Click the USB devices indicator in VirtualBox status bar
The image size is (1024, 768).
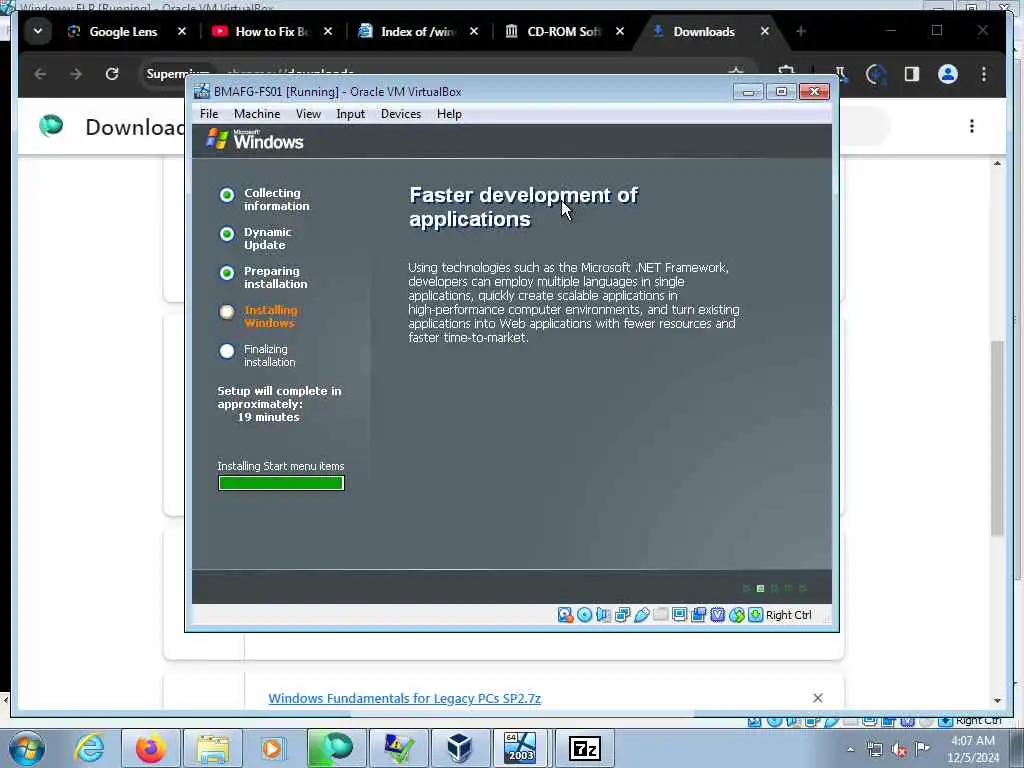click(641, 615)
